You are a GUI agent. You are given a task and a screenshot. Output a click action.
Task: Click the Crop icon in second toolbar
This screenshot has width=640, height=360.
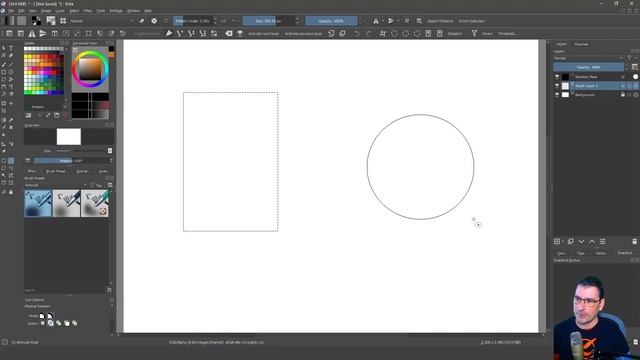coord(382,33)
